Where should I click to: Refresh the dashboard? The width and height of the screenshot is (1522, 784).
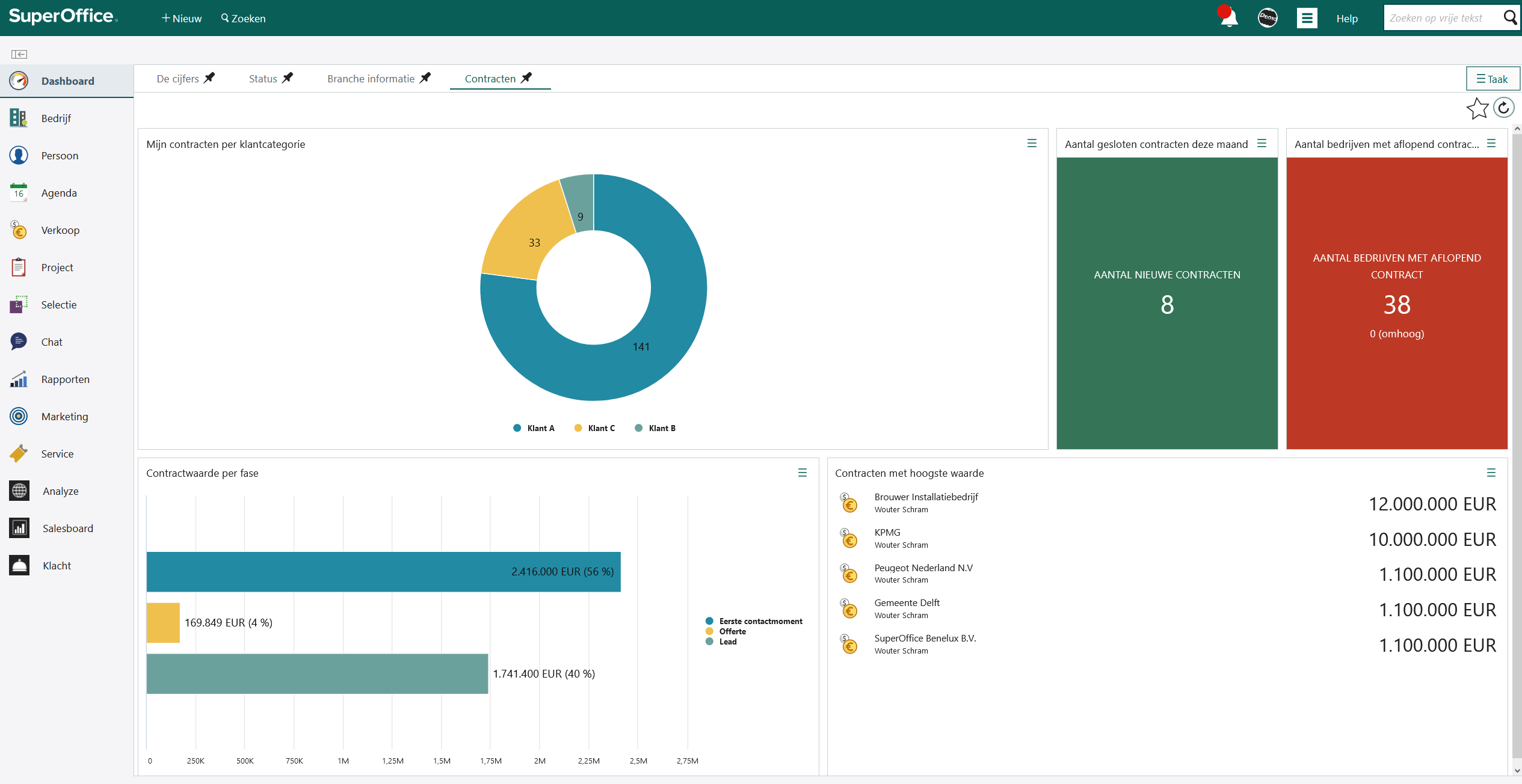(x=1503, y=108)
